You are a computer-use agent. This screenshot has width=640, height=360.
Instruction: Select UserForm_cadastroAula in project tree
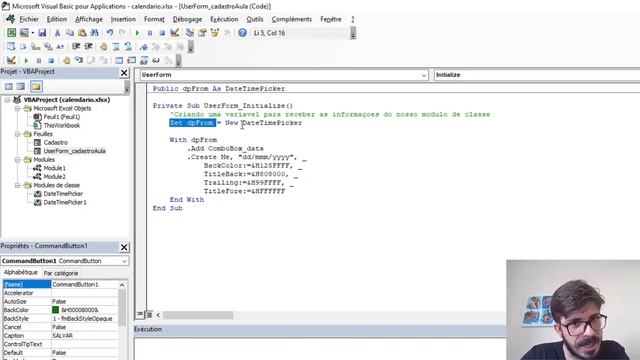[74, 151]
